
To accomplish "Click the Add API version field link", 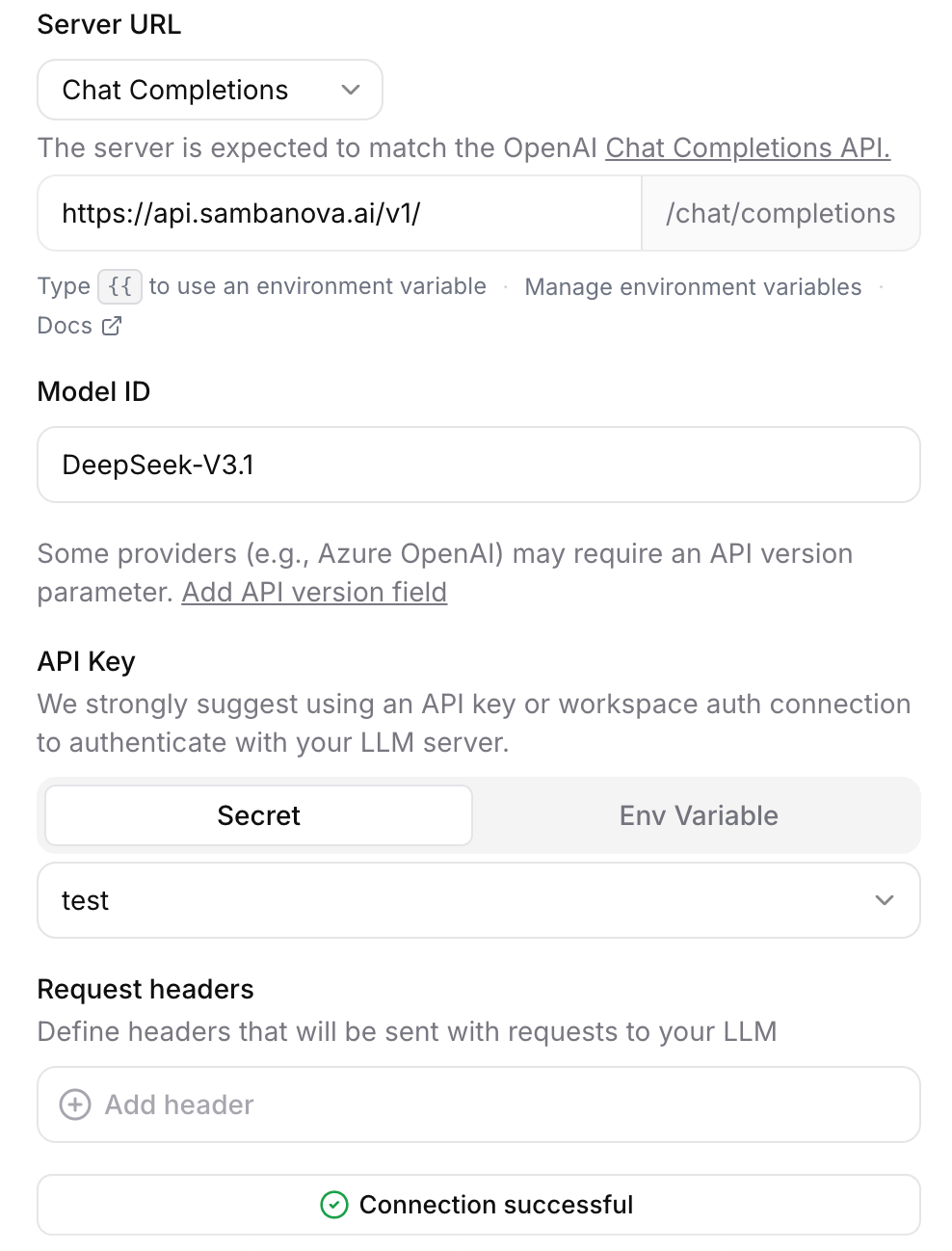I will point(314,592).
